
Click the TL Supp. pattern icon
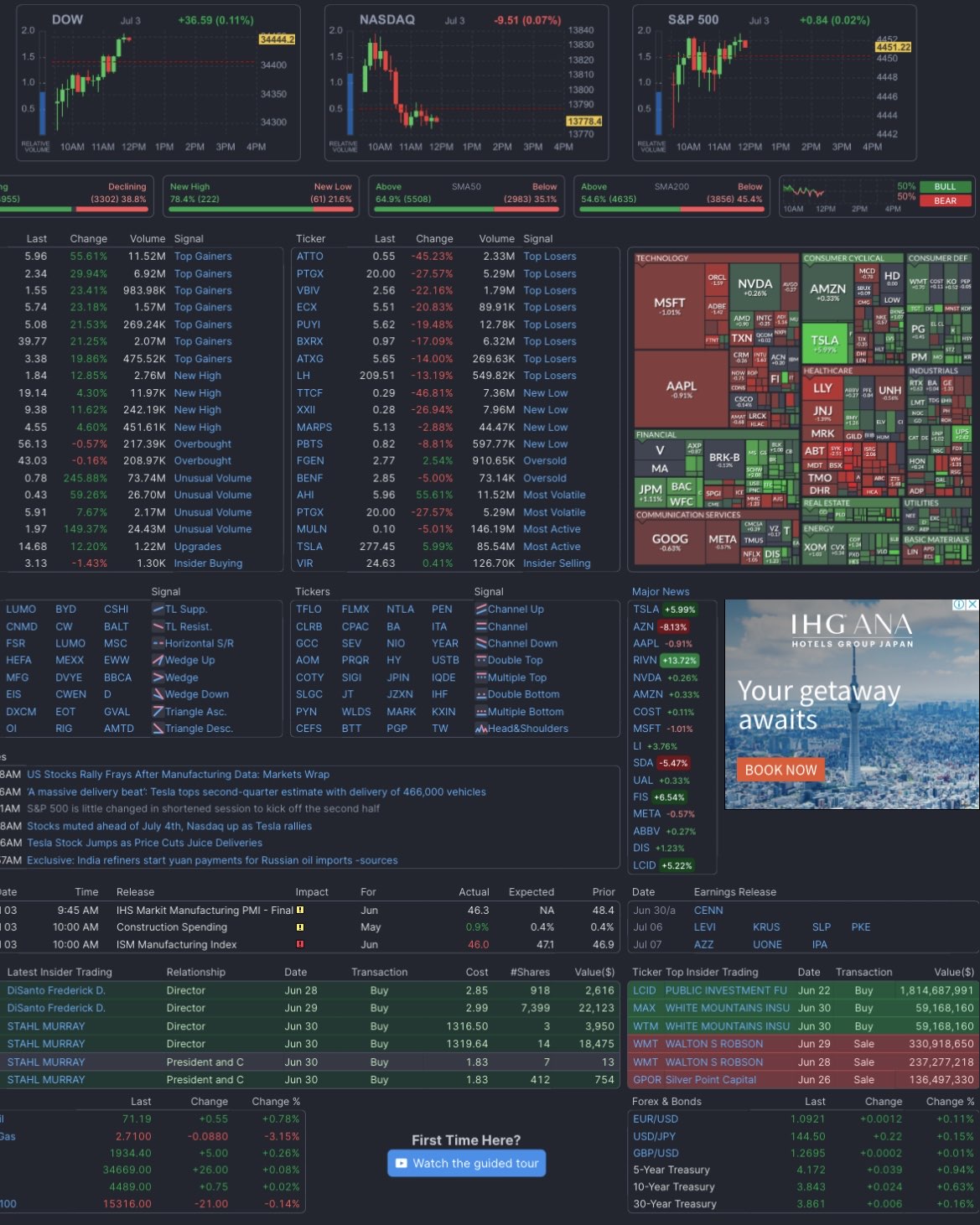(x=158, y=610)
